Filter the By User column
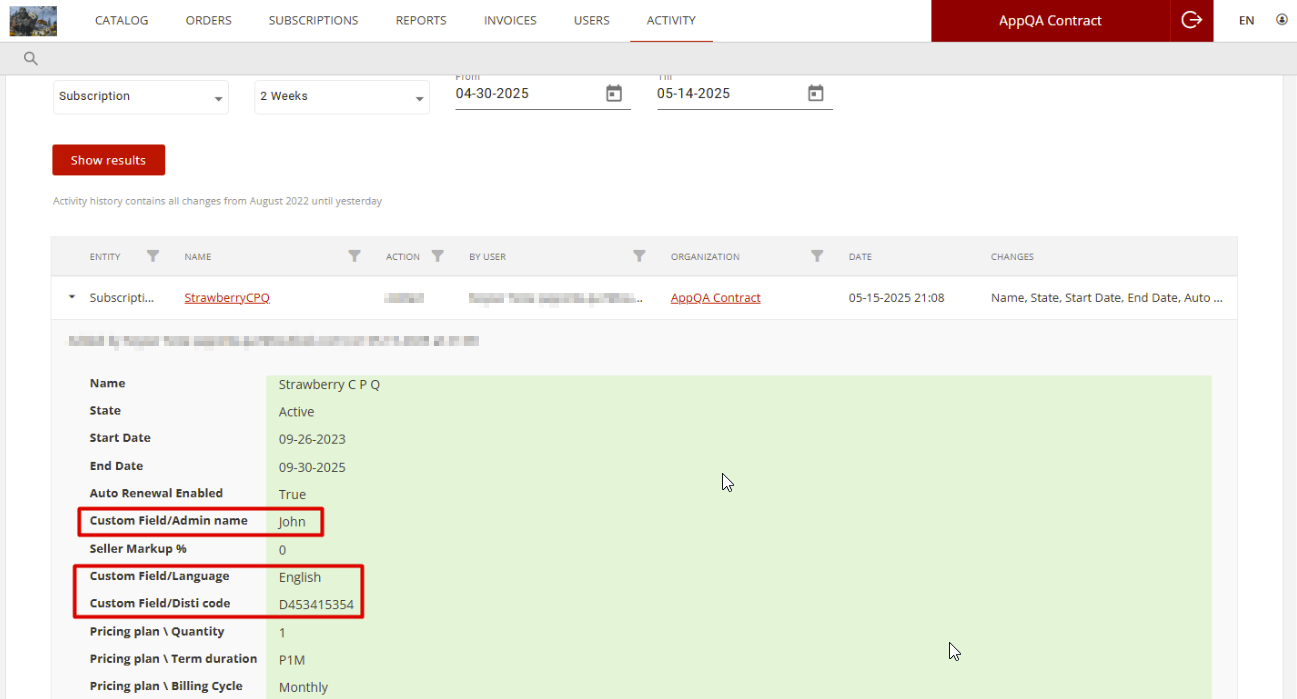1297x699 pixels. (639, 256)
